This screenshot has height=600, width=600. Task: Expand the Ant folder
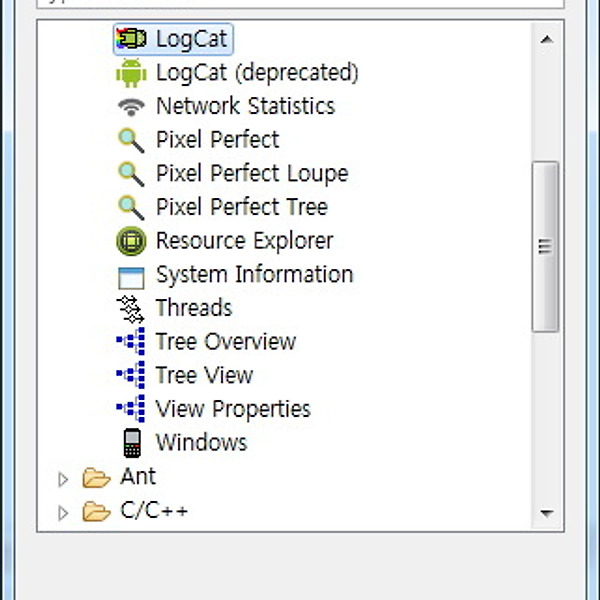click(x=63, y=479)
